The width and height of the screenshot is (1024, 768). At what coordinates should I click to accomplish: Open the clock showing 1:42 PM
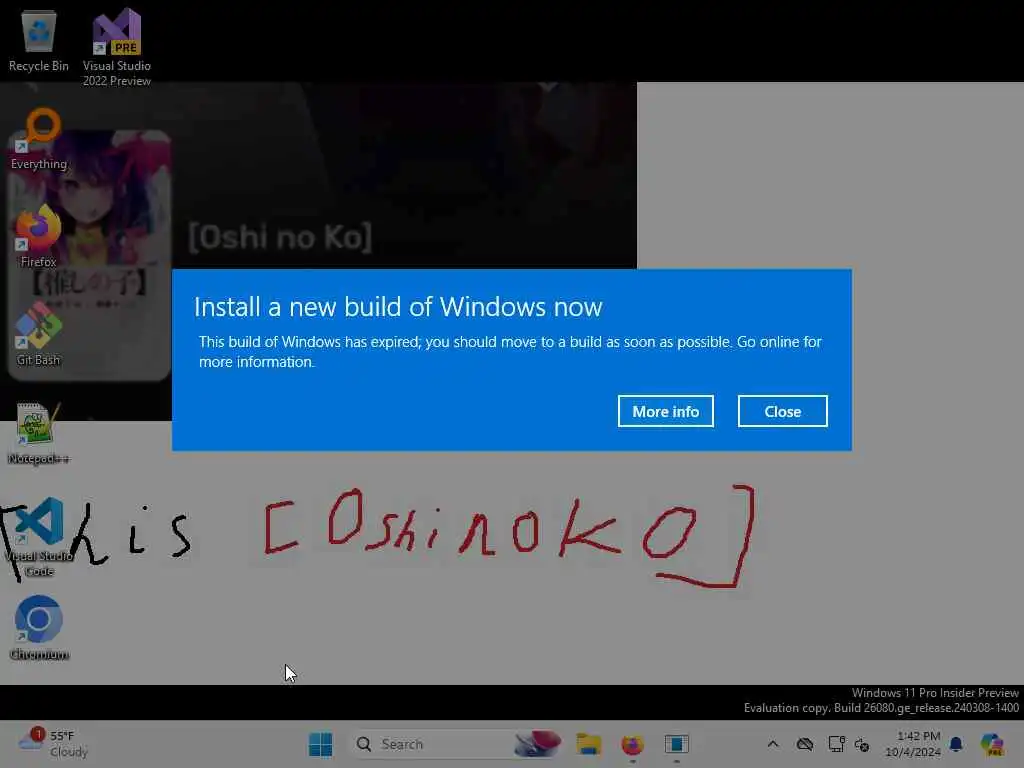point(912,744)
